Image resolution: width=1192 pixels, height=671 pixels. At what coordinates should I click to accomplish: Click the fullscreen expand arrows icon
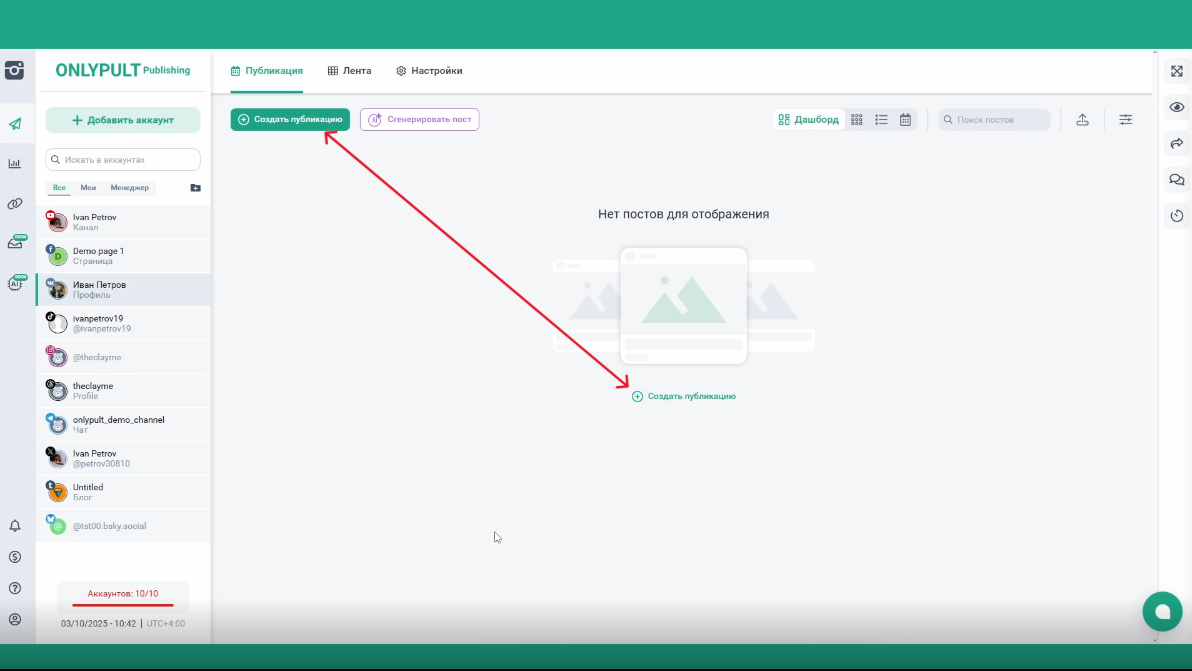click(1176, 72)
